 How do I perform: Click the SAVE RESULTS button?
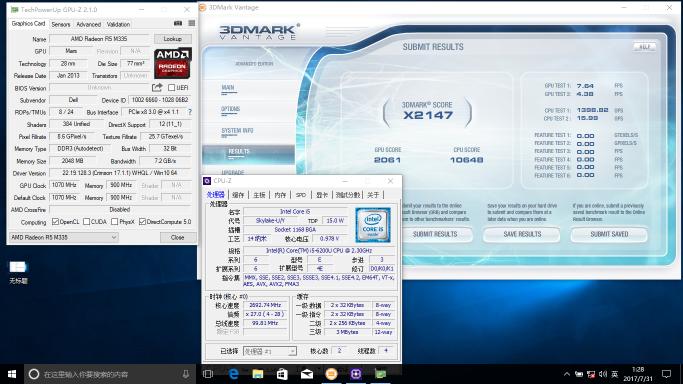point(522,234)
